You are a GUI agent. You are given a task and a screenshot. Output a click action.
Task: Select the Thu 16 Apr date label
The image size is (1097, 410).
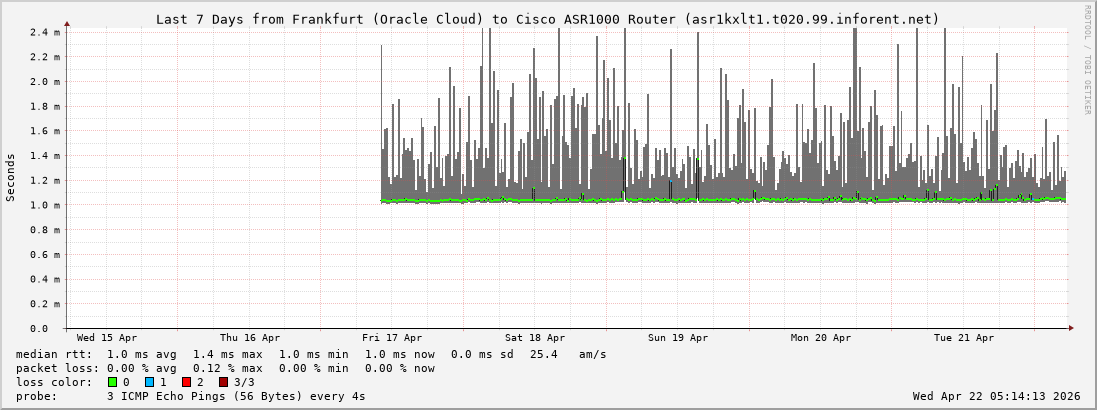(x=250, y=338)
